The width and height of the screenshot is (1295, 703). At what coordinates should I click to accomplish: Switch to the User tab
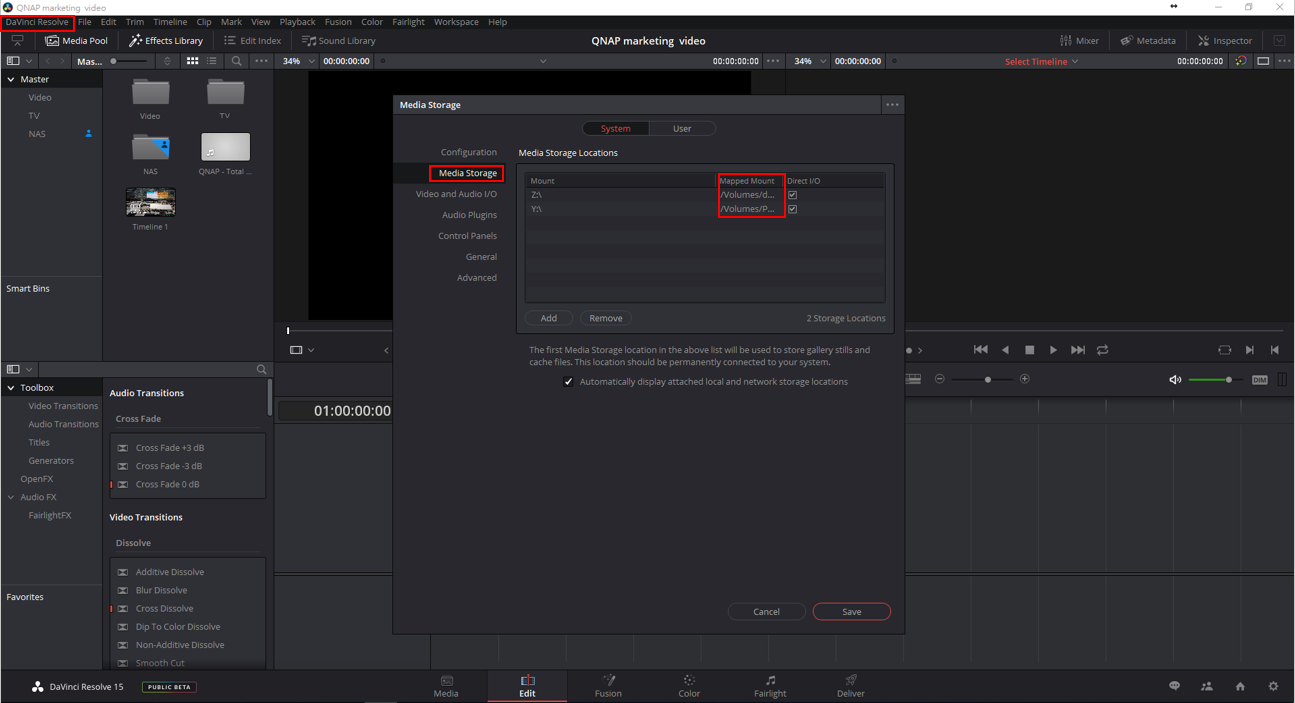[x=682, y=129]
